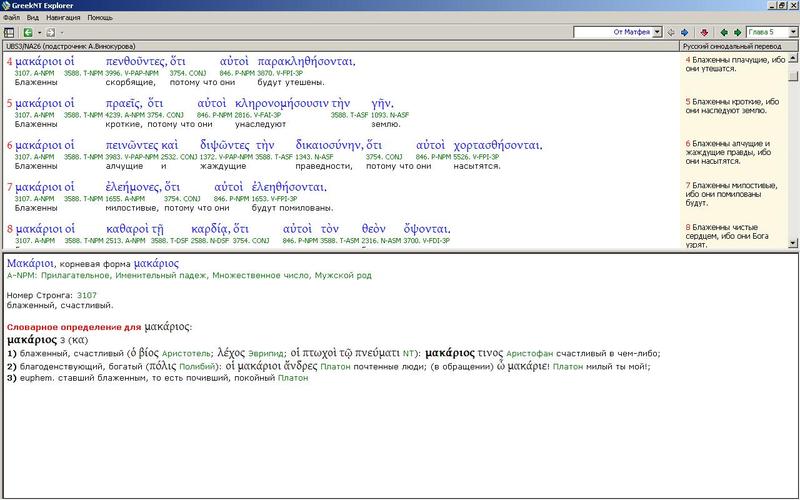The height and width of the screenshot is (500, 800).
Task: Toggle the panel layout icon in toolbar
Action: click(x=9, y=33)
